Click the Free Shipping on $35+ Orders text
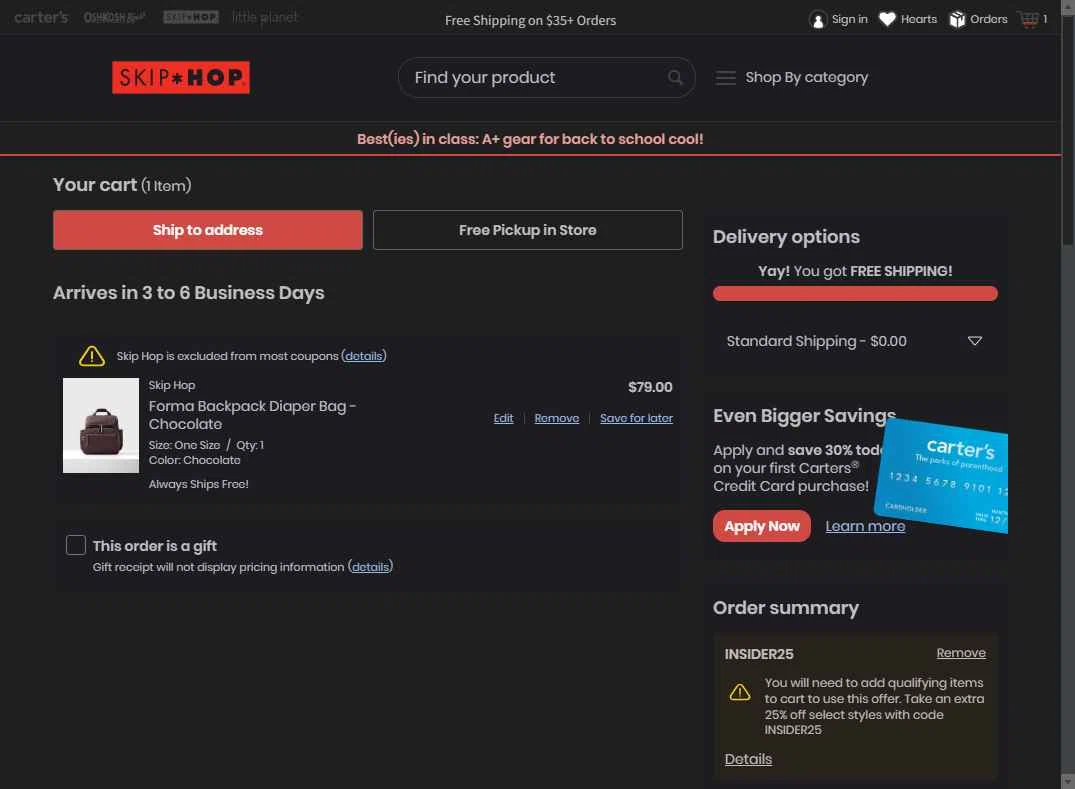This screenshot has height=789, width=1075. tap(531, 21)
